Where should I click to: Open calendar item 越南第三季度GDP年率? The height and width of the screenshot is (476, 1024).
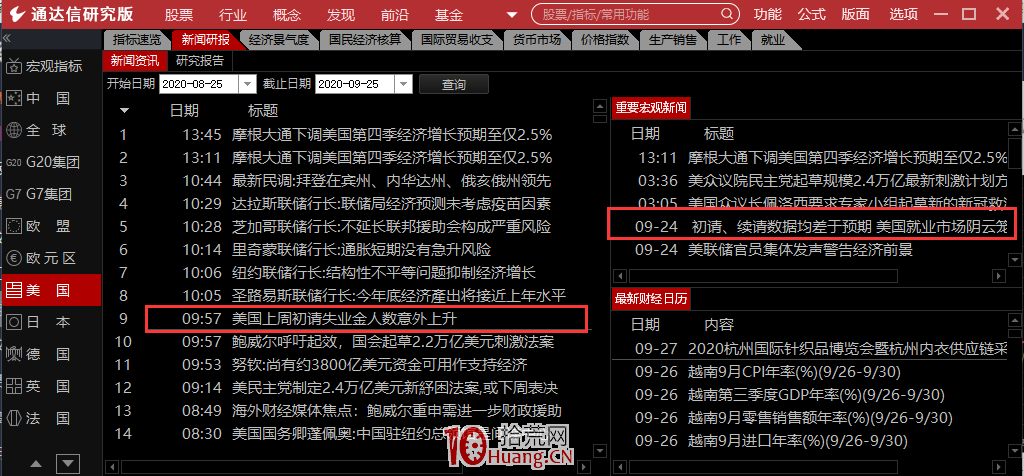[816, 395]
